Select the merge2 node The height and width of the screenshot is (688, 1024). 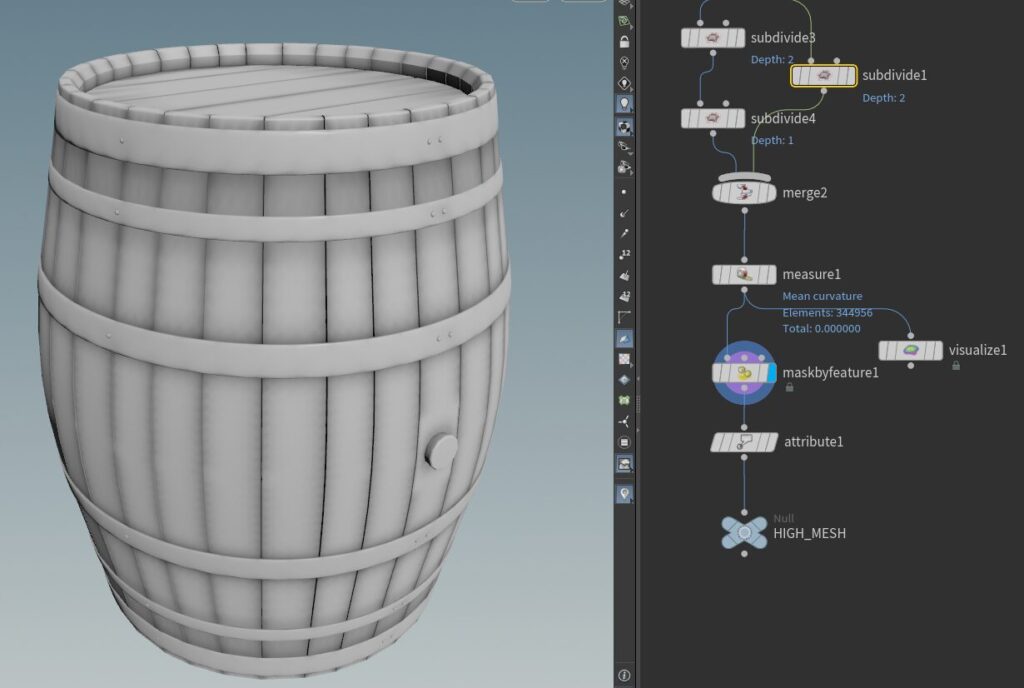(x=744, y=193)
